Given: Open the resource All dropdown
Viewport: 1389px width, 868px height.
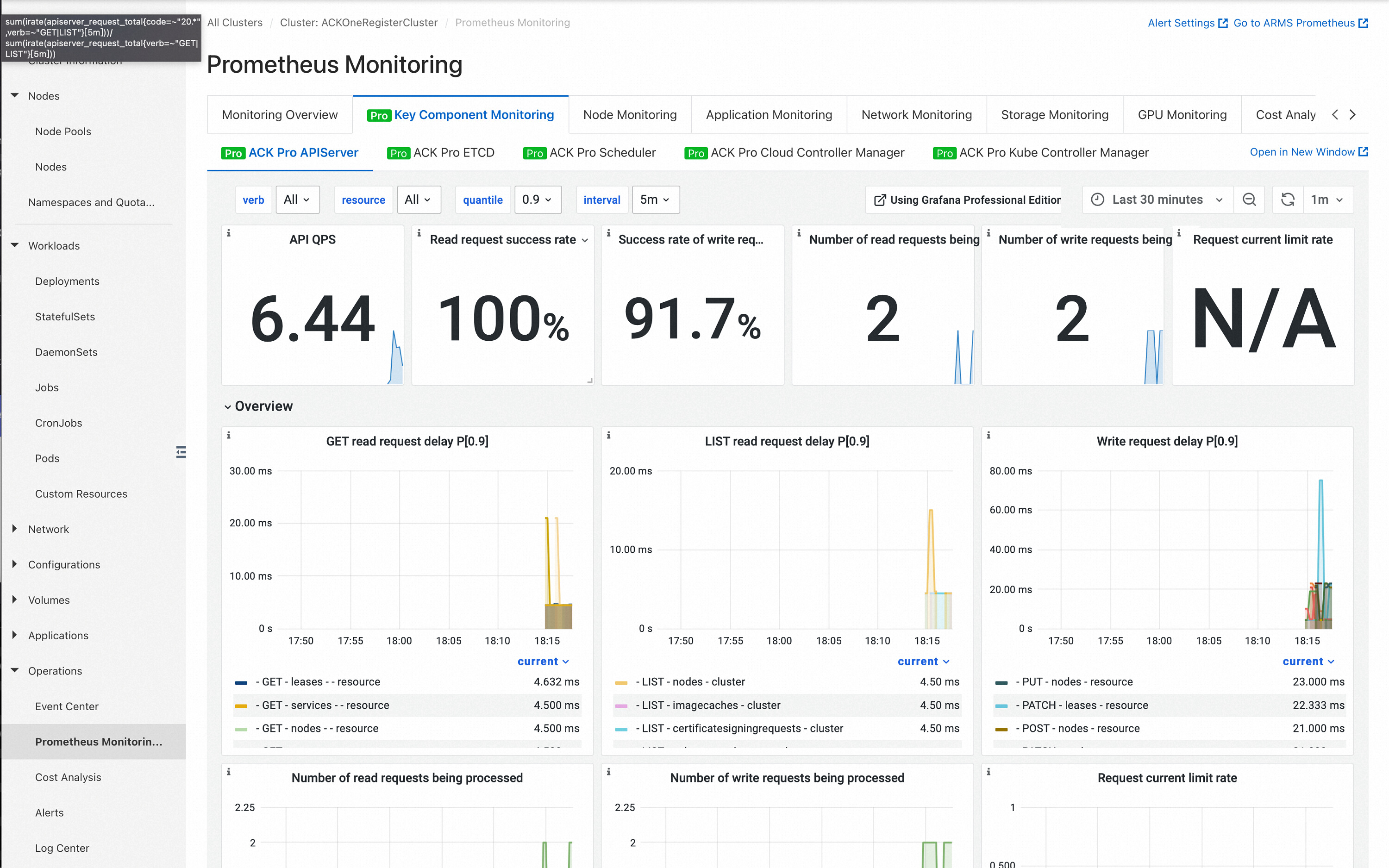Looking at the screenshot, I should click(x=419, y=199).
